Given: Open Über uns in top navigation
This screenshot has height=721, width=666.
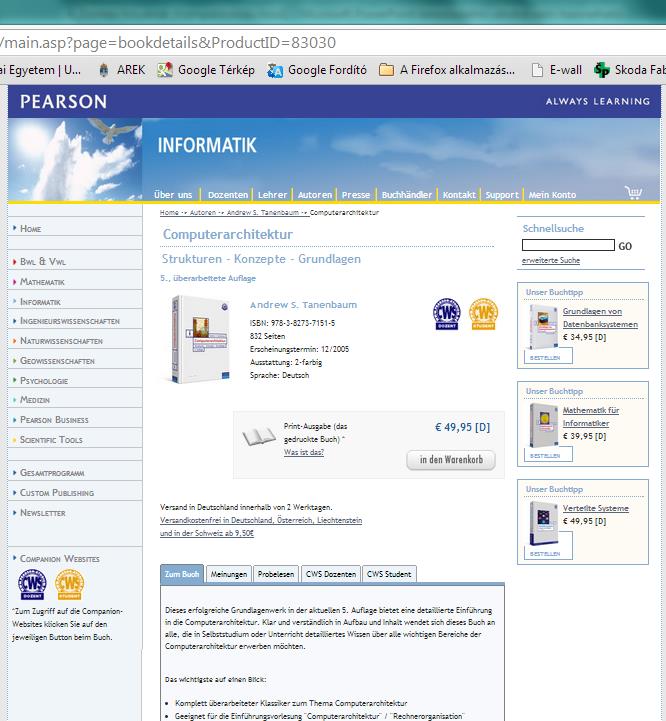Looking at the screenshot, I should [173, 195].
